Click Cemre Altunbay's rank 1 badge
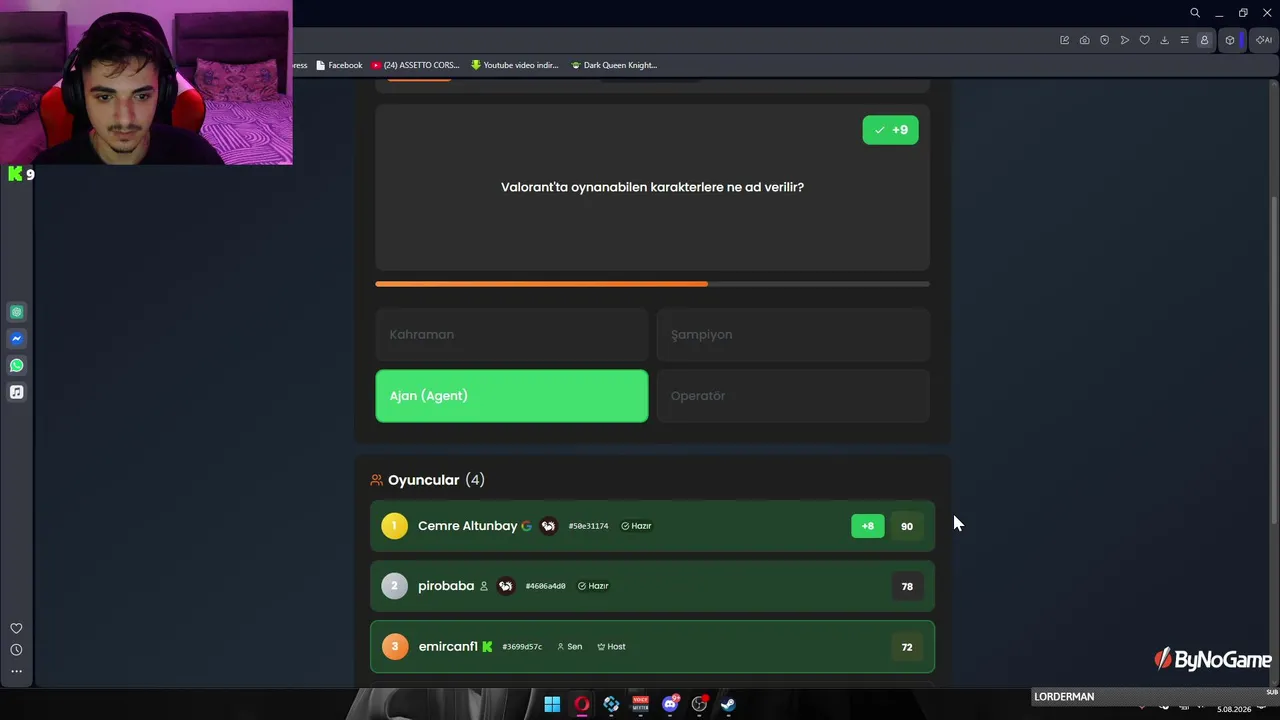 pyautogui.click(x=394, y=526)
